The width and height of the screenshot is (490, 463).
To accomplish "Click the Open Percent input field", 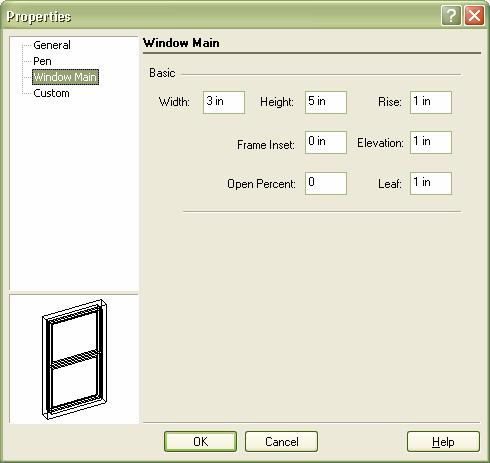I will click(x=326, y=183).
